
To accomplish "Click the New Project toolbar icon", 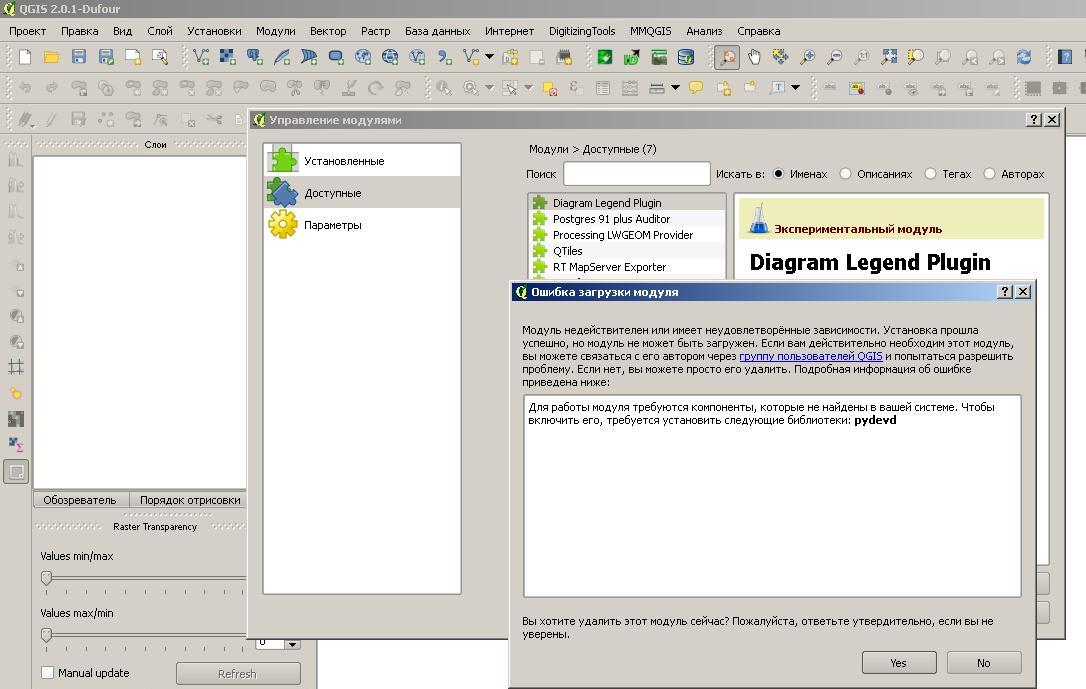I will point(25,58).
